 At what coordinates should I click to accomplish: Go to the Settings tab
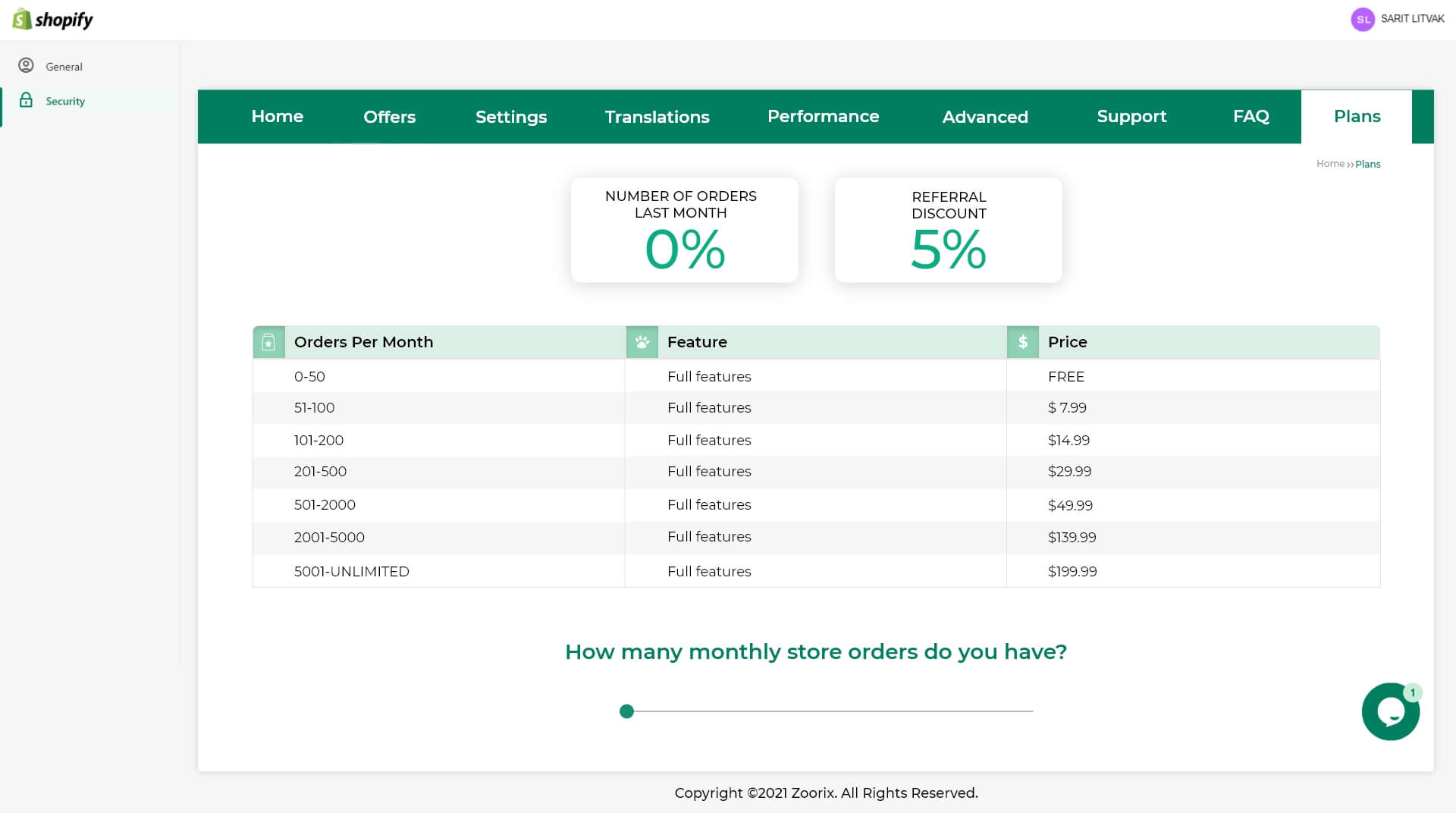point(511,117)
